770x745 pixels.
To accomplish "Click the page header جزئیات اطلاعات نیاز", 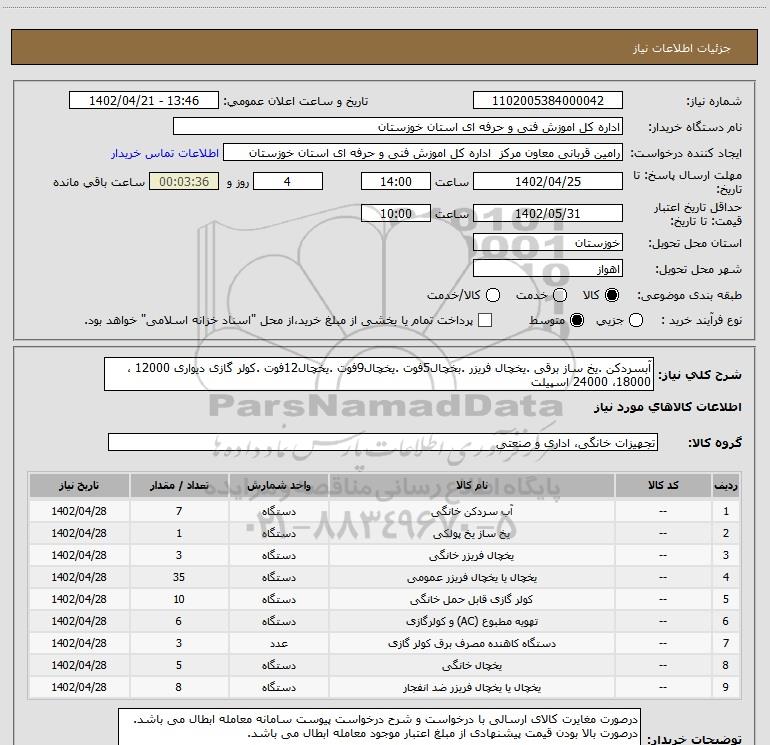I will coord(682,48).
